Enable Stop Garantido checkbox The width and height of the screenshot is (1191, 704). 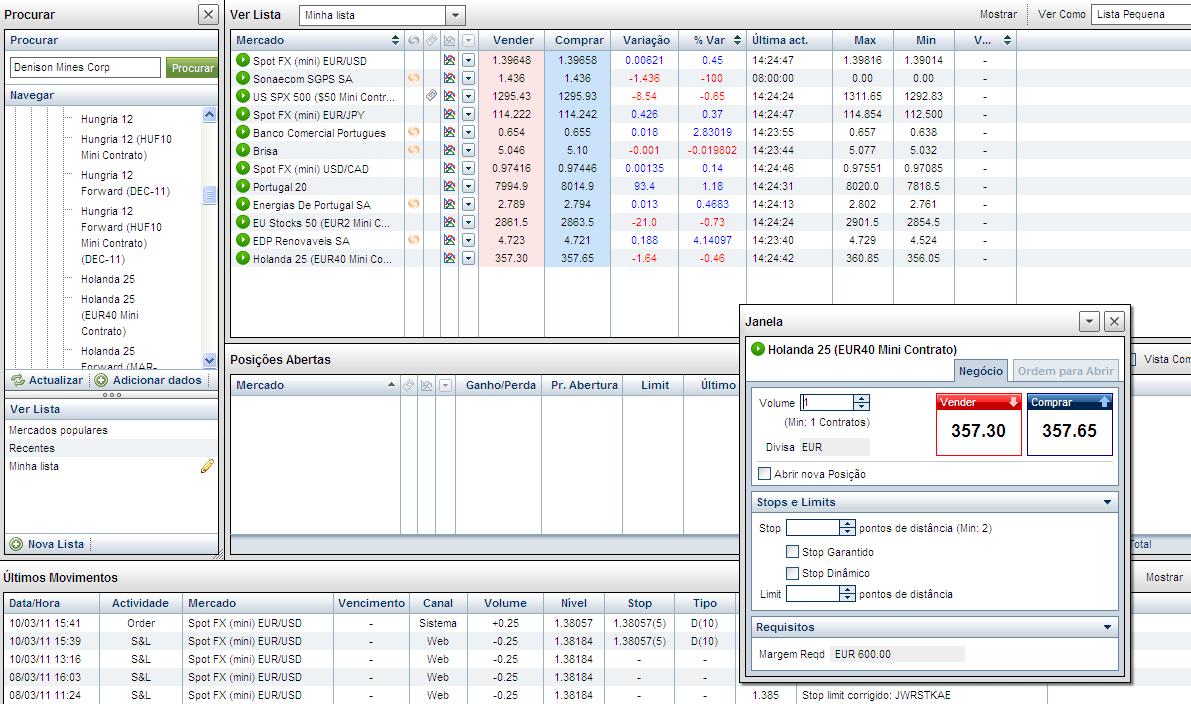[x=792, y=551]
